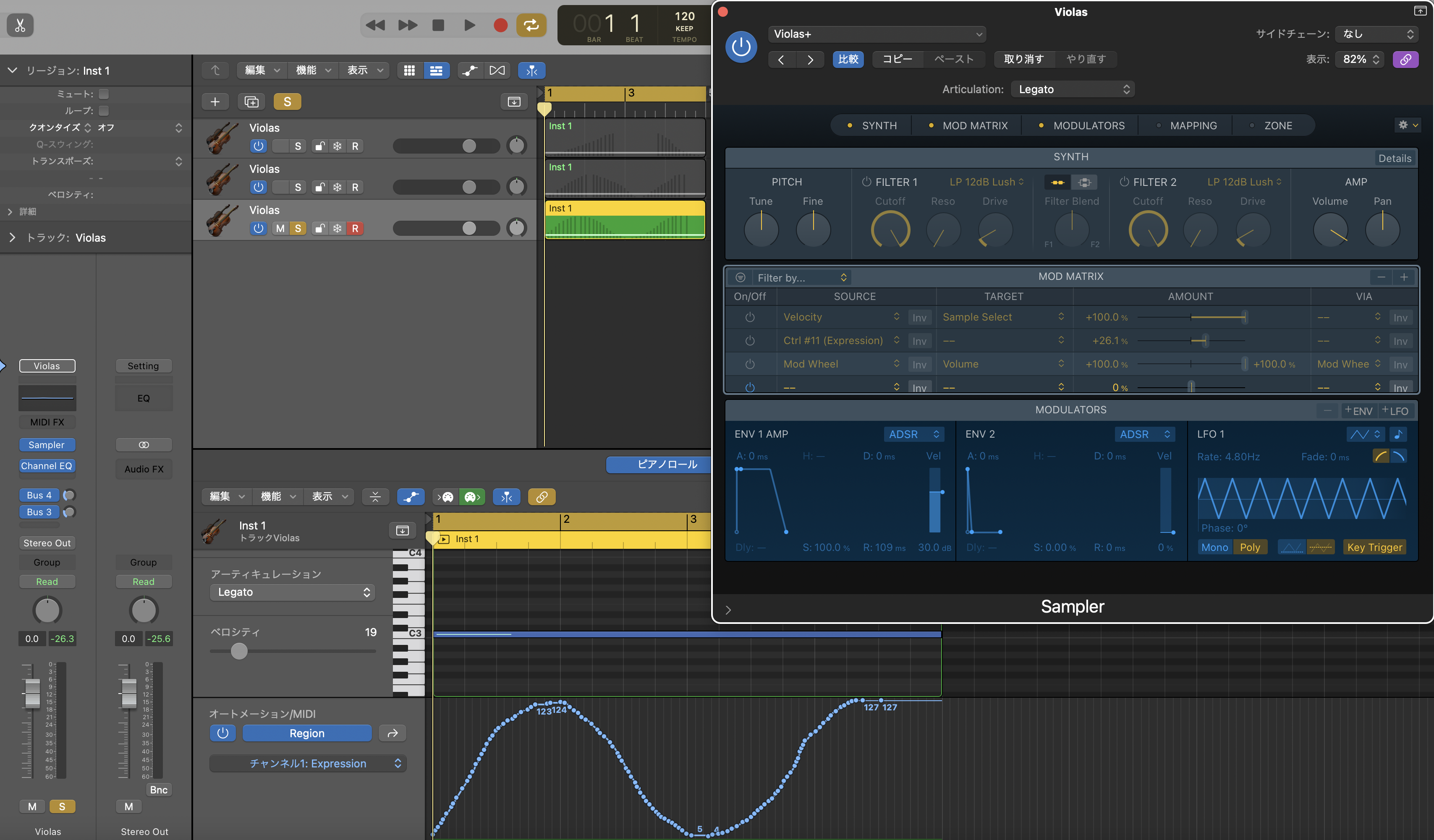This screenshot has height=840, width=1434.
Task: Click the scissors tool icon
Action: click(x=20, y=25)
